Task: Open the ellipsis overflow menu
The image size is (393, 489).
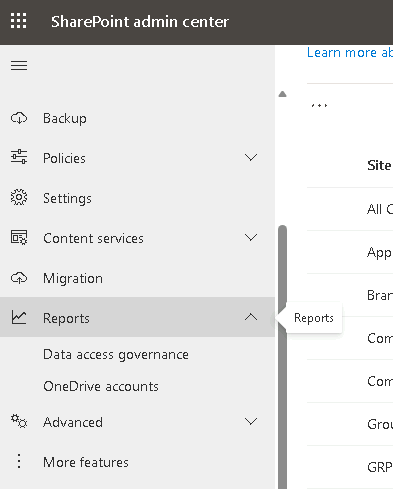Action: 319,106
